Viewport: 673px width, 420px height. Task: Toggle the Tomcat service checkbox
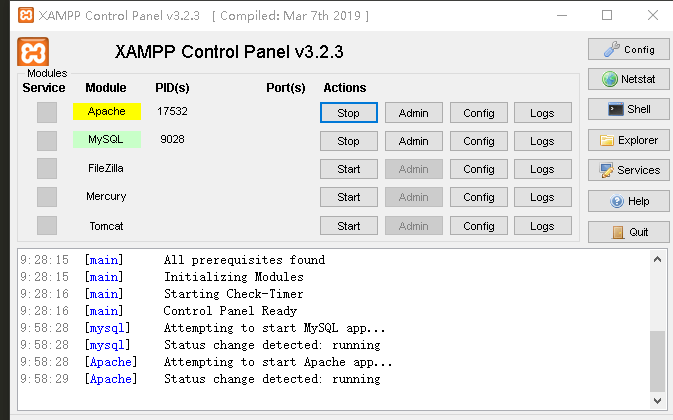[47, 226]
